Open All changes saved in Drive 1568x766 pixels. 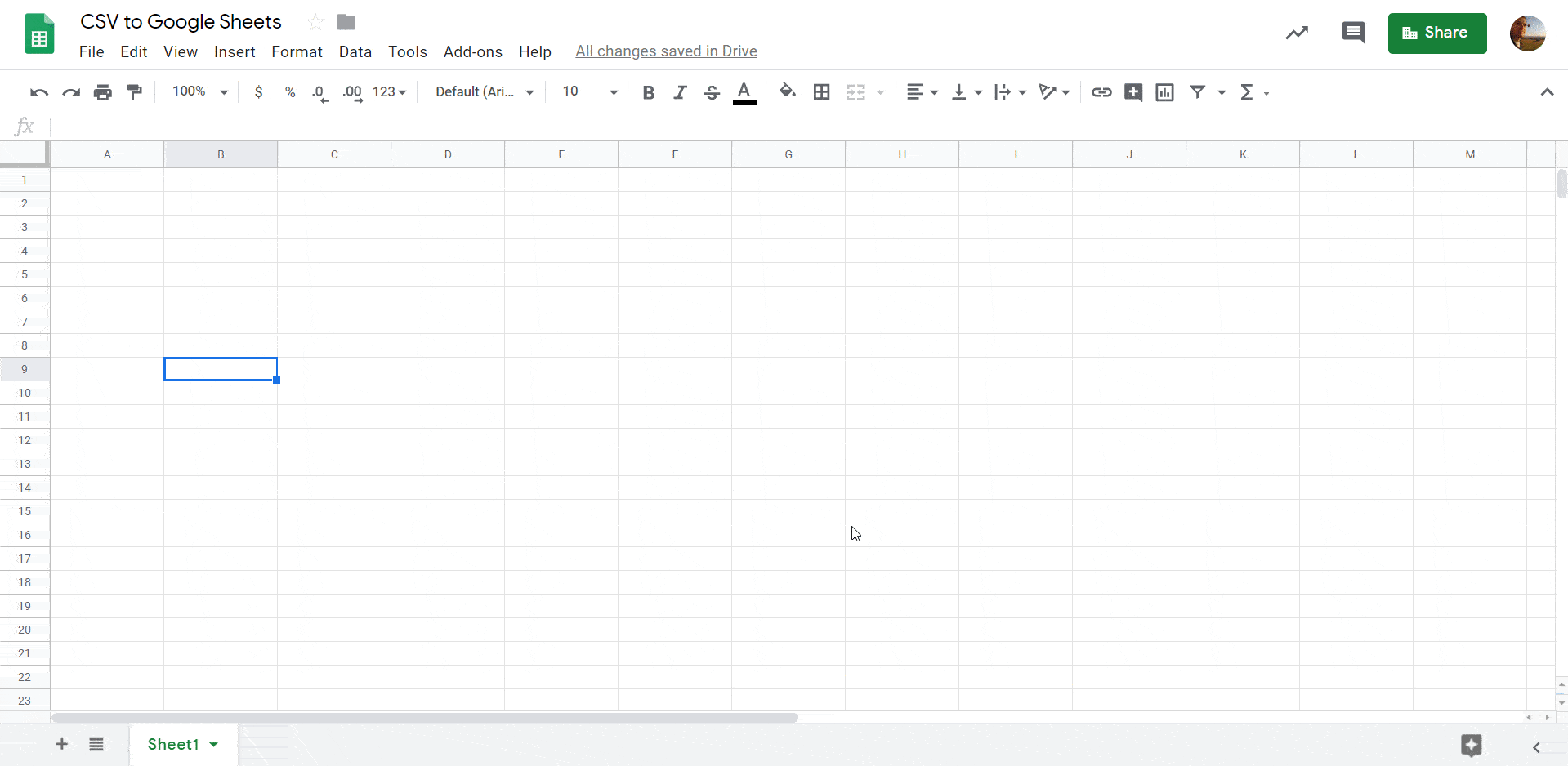[x=666, y=51]
